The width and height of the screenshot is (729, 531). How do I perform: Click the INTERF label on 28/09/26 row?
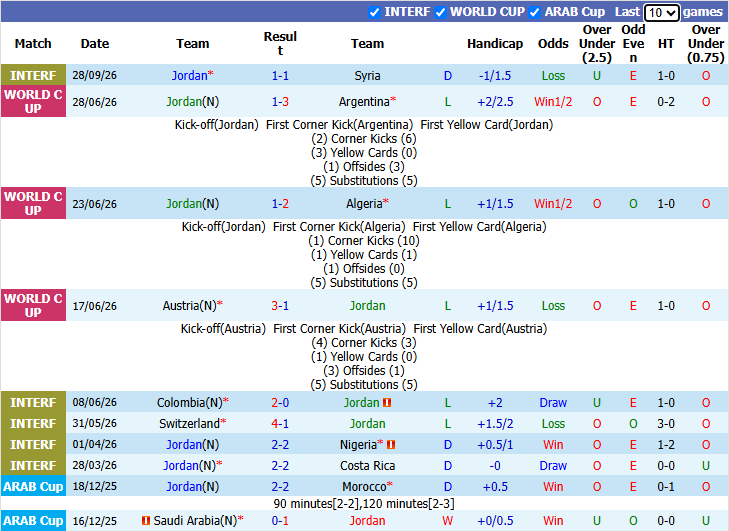click(33, 75)
